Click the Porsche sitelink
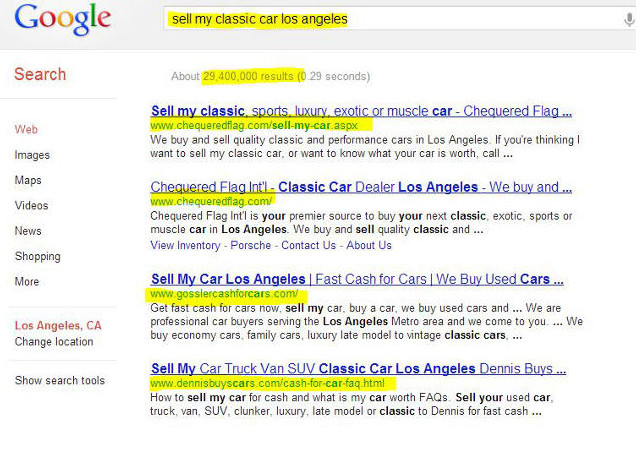Viewport: 636px width, 458px height. [x=251, y=245]
